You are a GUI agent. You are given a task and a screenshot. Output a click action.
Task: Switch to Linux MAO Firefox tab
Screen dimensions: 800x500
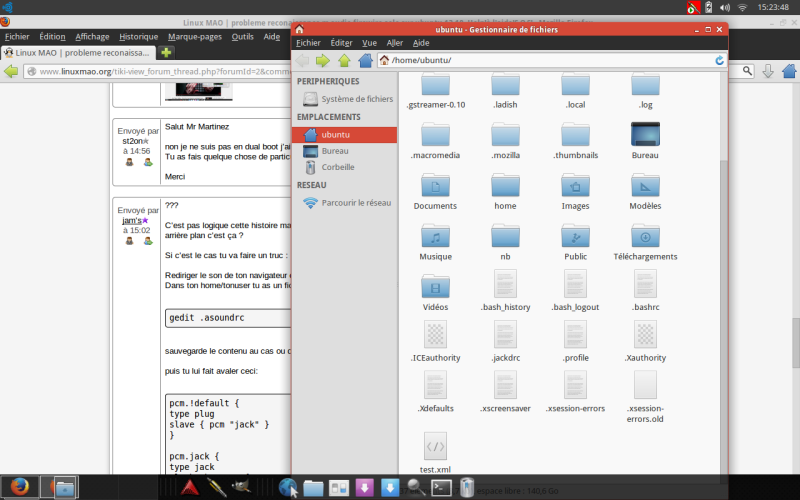(78, 53)
